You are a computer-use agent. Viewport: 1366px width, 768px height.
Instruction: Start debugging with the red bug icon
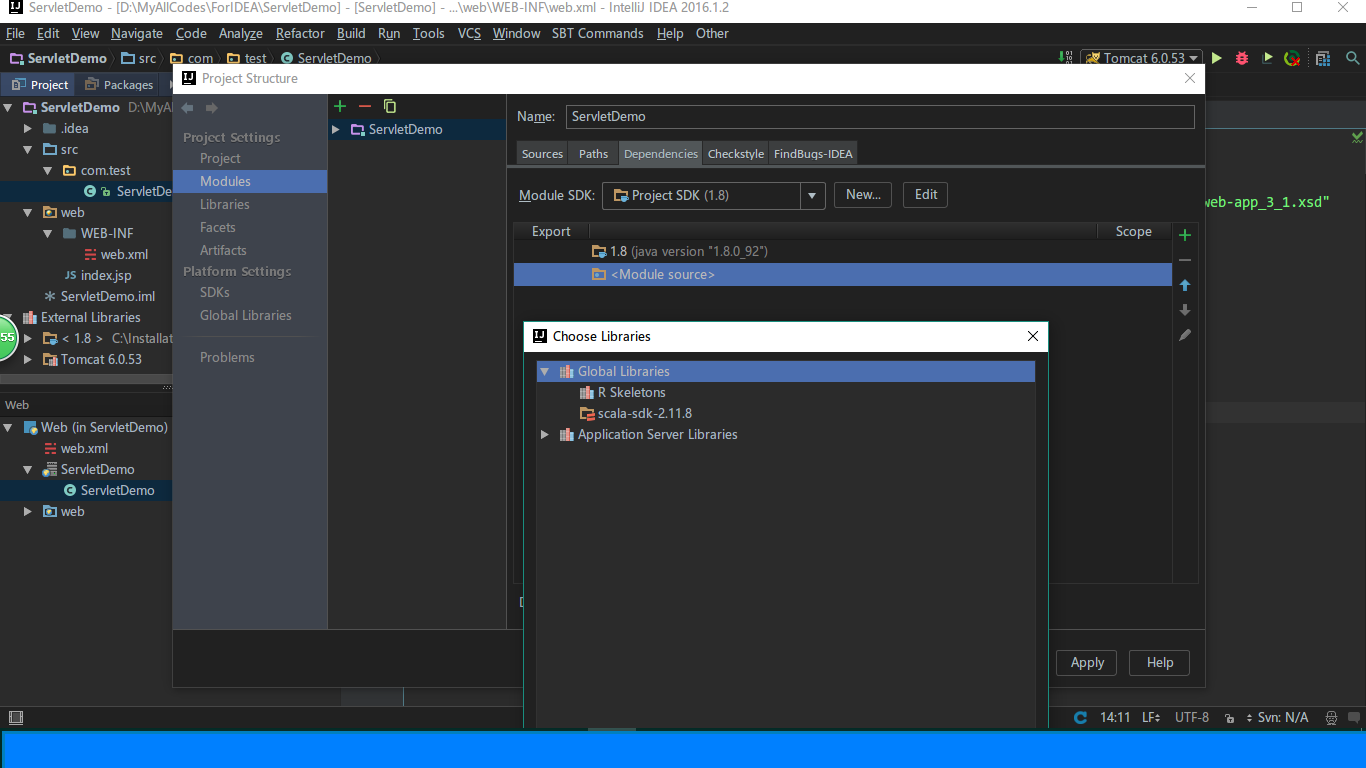pos(1242,58)
